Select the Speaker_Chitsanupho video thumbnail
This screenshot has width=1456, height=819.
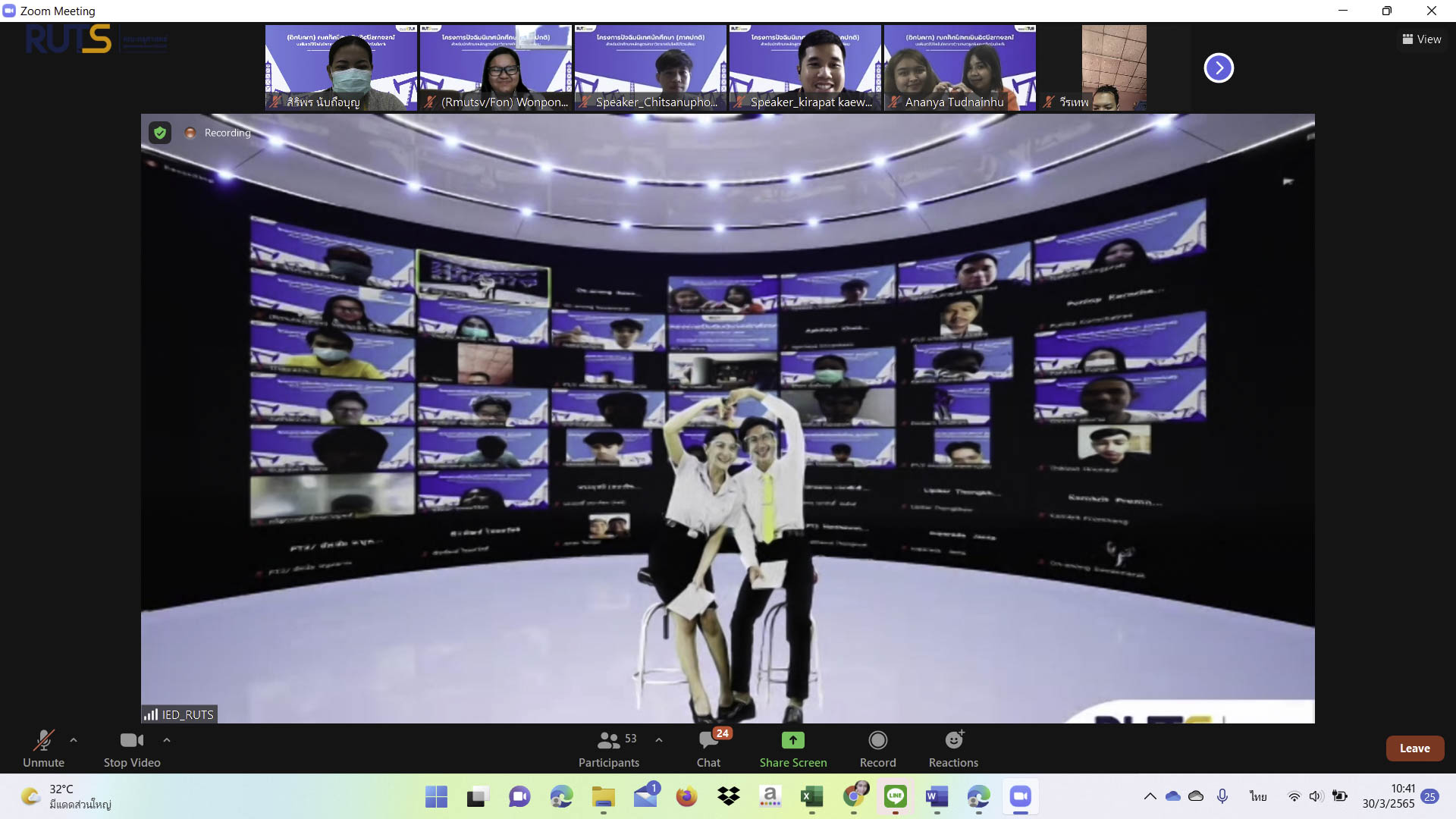click(x=651, y=67)
